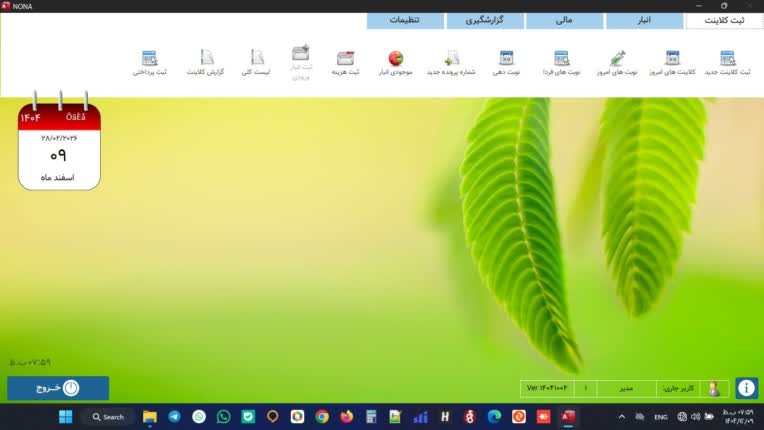The height and width of the screenshot is (430, 764).
Task: Click the کاربر جاری label
Action: click(678, 388)
